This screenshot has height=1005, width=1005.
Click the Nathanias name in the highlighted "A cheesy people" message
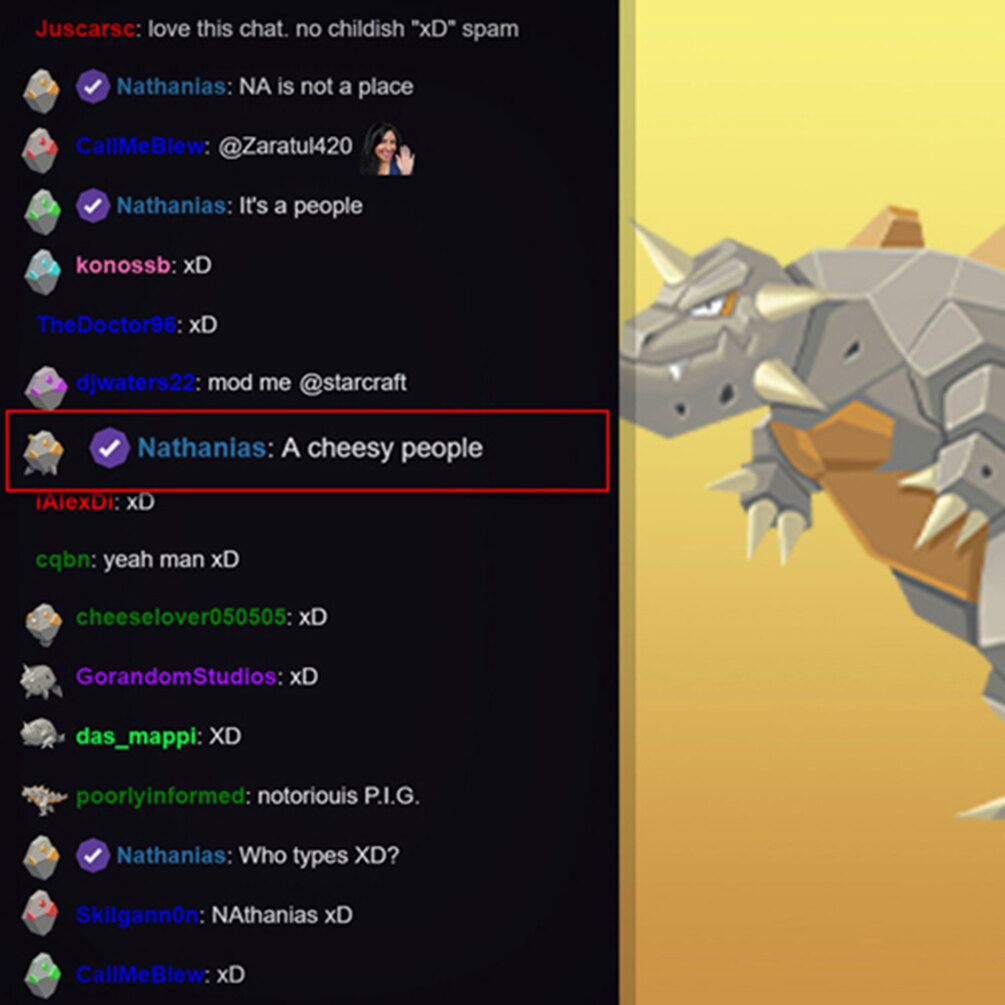pos(202,447)
